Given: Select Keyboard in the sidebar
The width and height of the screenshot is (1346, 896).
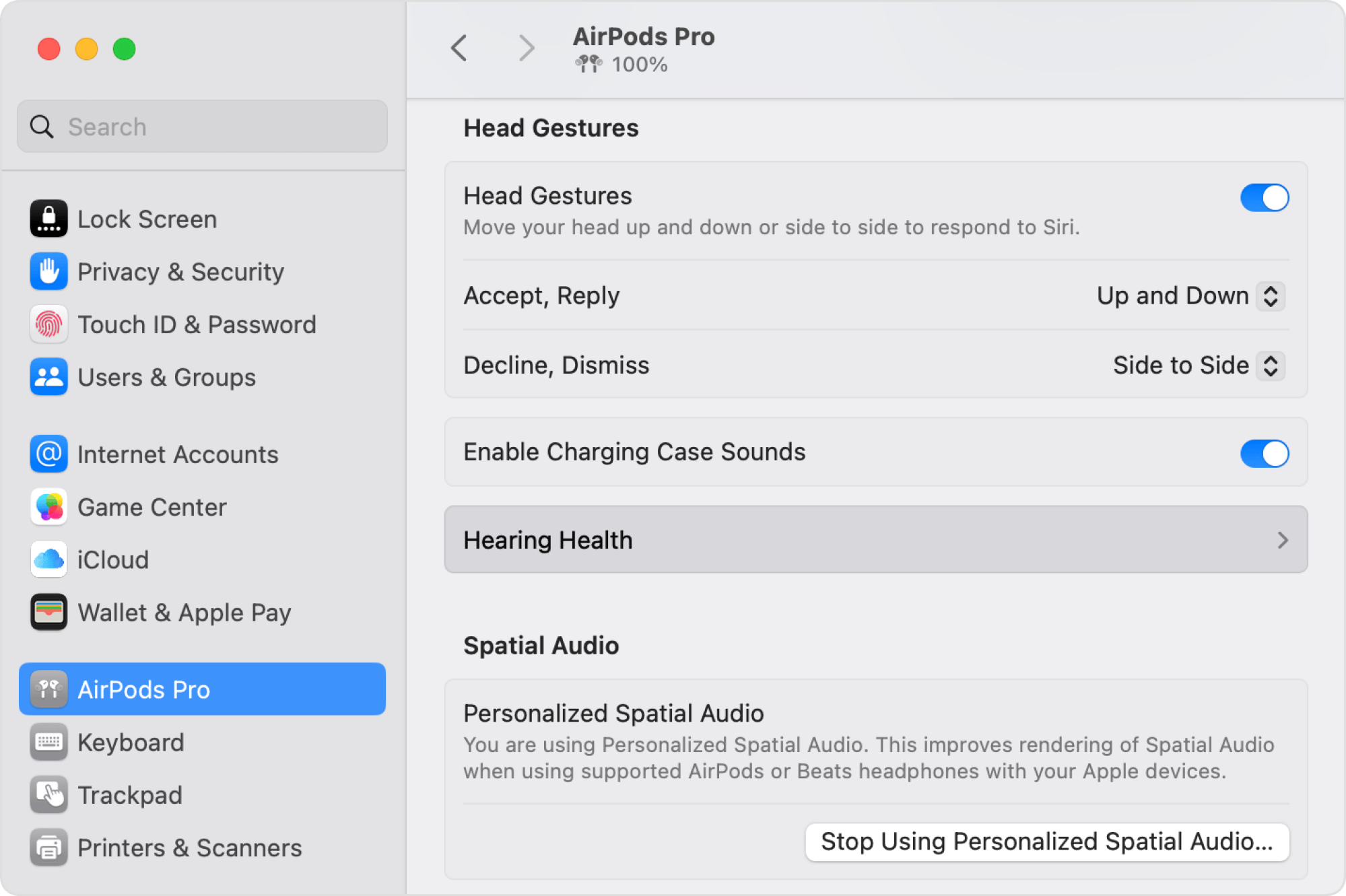Looking at the screenshot, I should click(131, 743).
